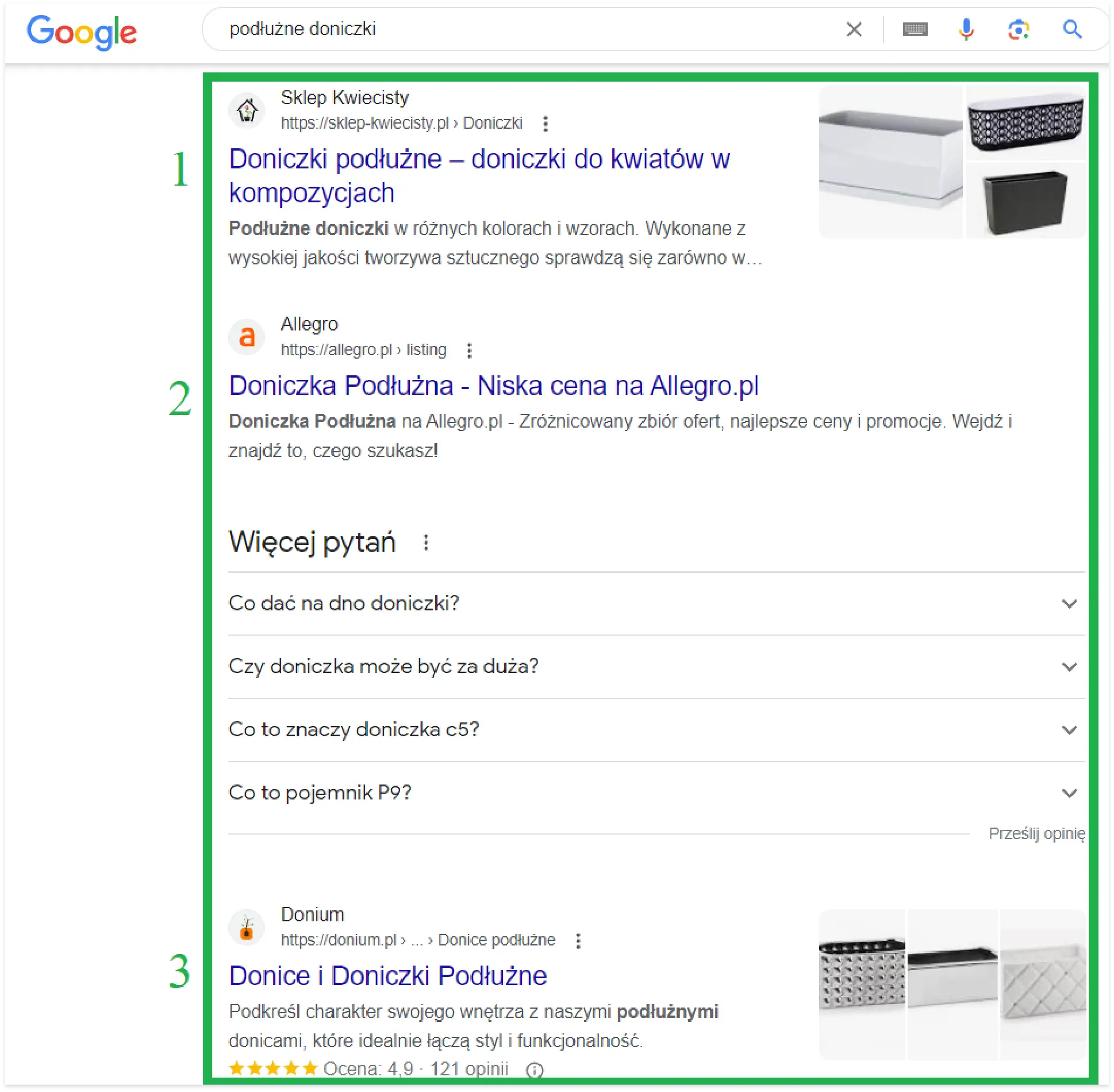The height and width of the screenshot is (1092, 1114).
Task: Clear the search query with the X icon
Action: click(x=854, y=29)
